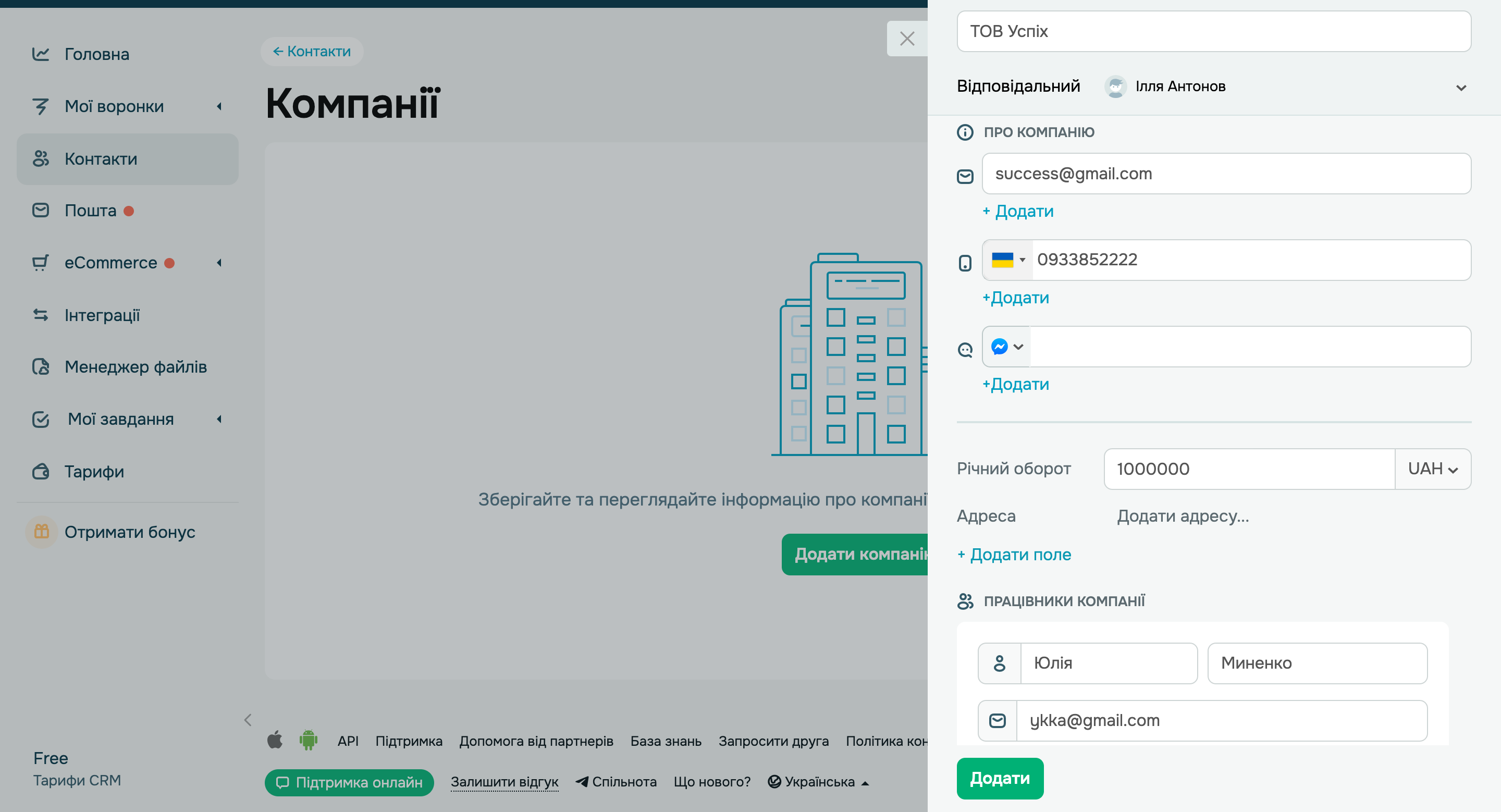1501x812 pixels.
Task: Open the Android app download icon
Action: 308,741
